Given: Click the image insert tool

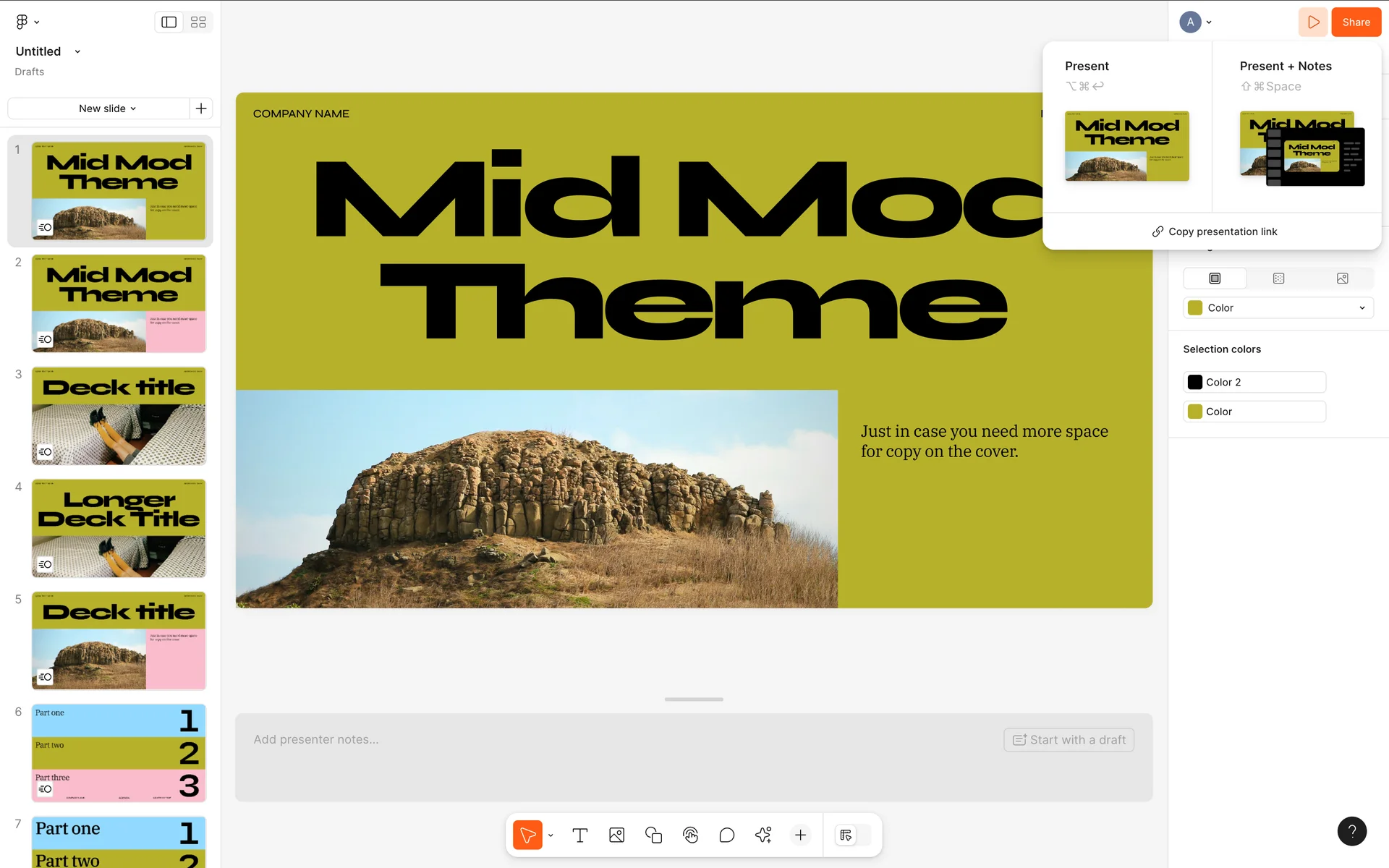Looking at the screenshot, I should coord(616,835).
